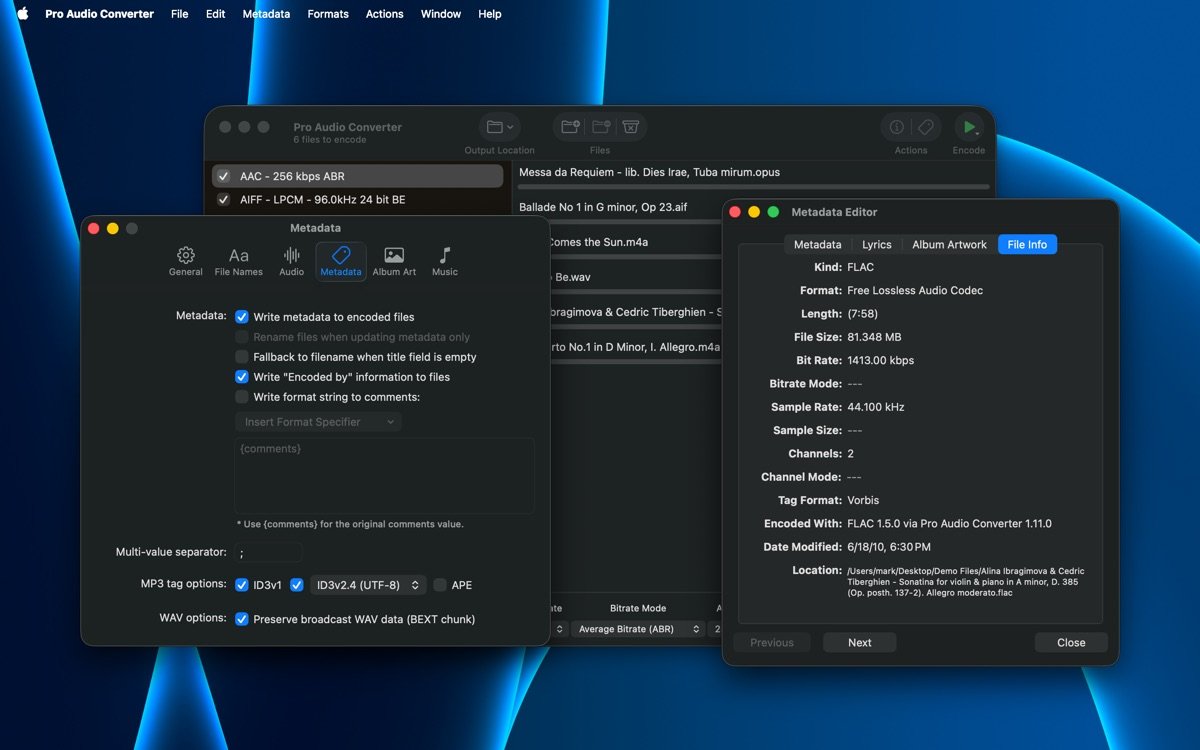Image resolution: width=1200 pixels, height=750 pixels.
Task: Open the Pro Audio Converter app menu
Action: (99, 14)
